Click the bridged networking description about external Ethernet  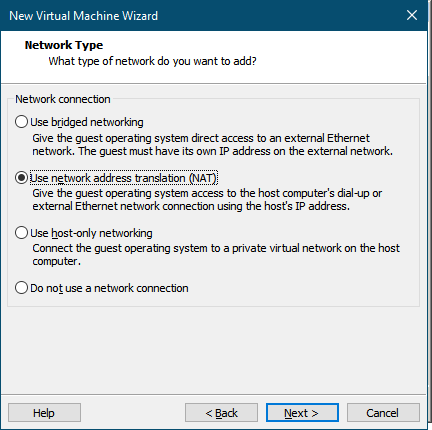point(213,145)
